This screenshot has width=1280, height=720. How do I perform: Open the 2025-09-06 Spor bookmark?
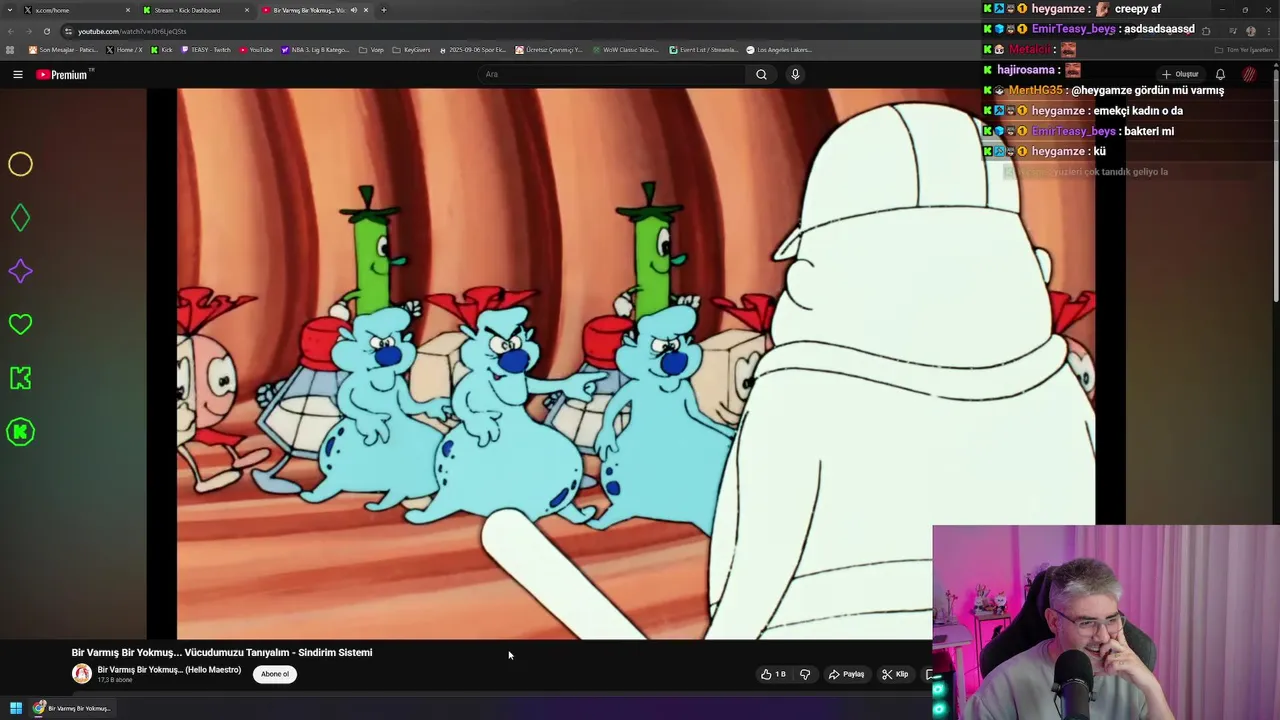point(473,49)
